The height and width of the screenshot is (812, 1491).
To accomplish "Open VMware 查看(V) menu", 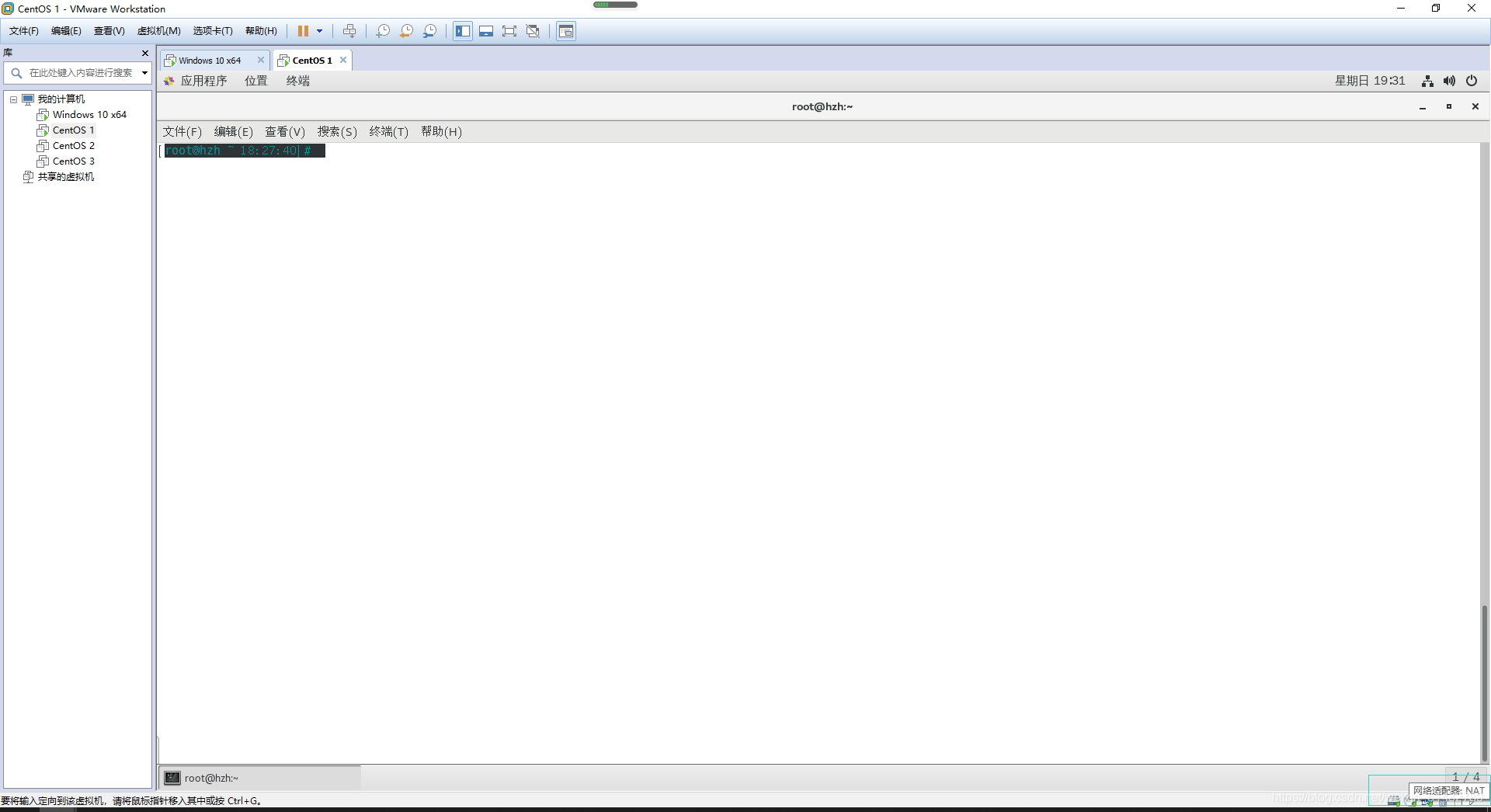I will [109, 31].
